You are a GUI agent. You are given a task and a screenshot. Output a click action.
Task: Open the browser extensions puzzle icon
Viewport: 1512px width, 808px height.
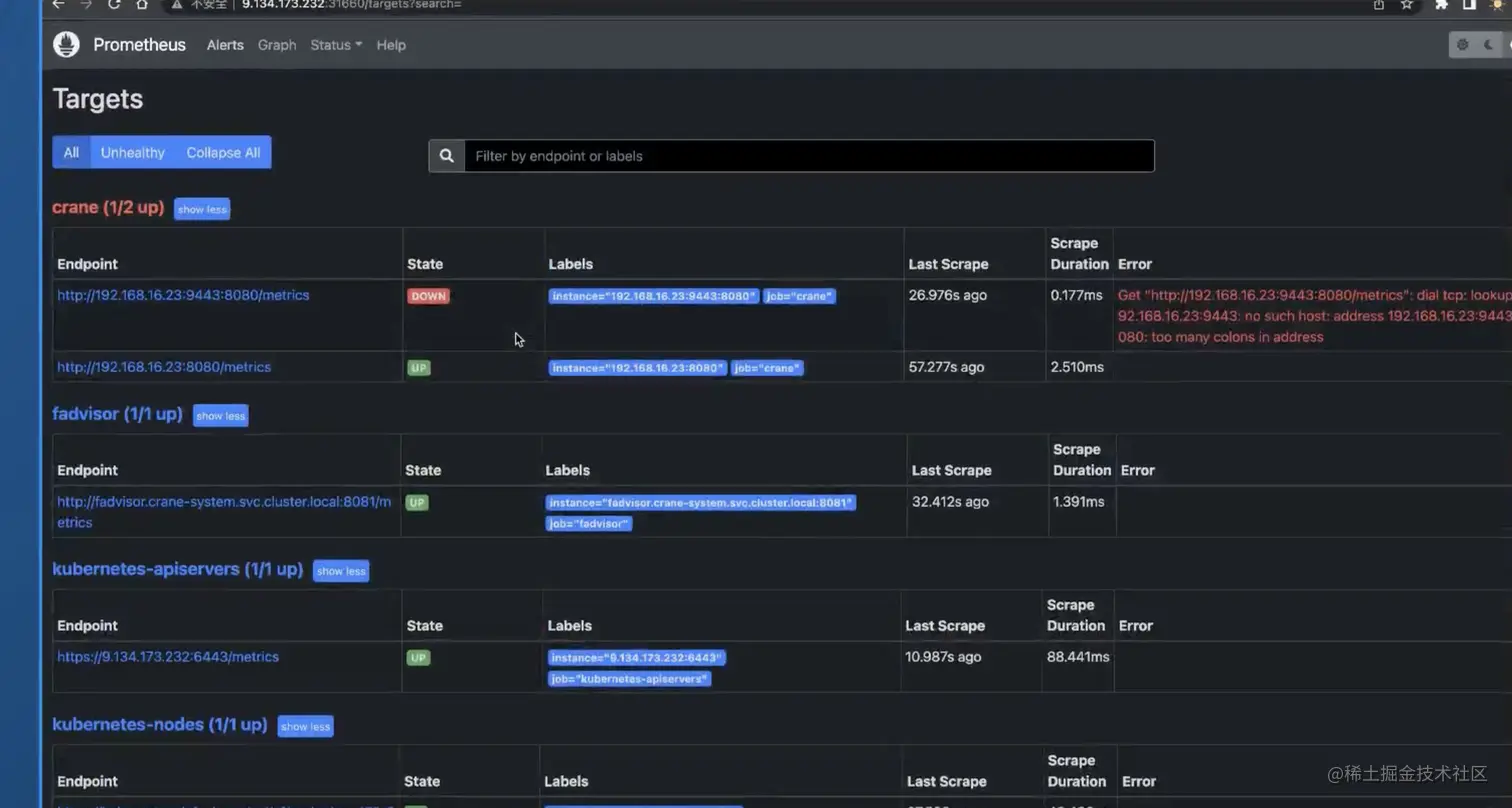1441,4
